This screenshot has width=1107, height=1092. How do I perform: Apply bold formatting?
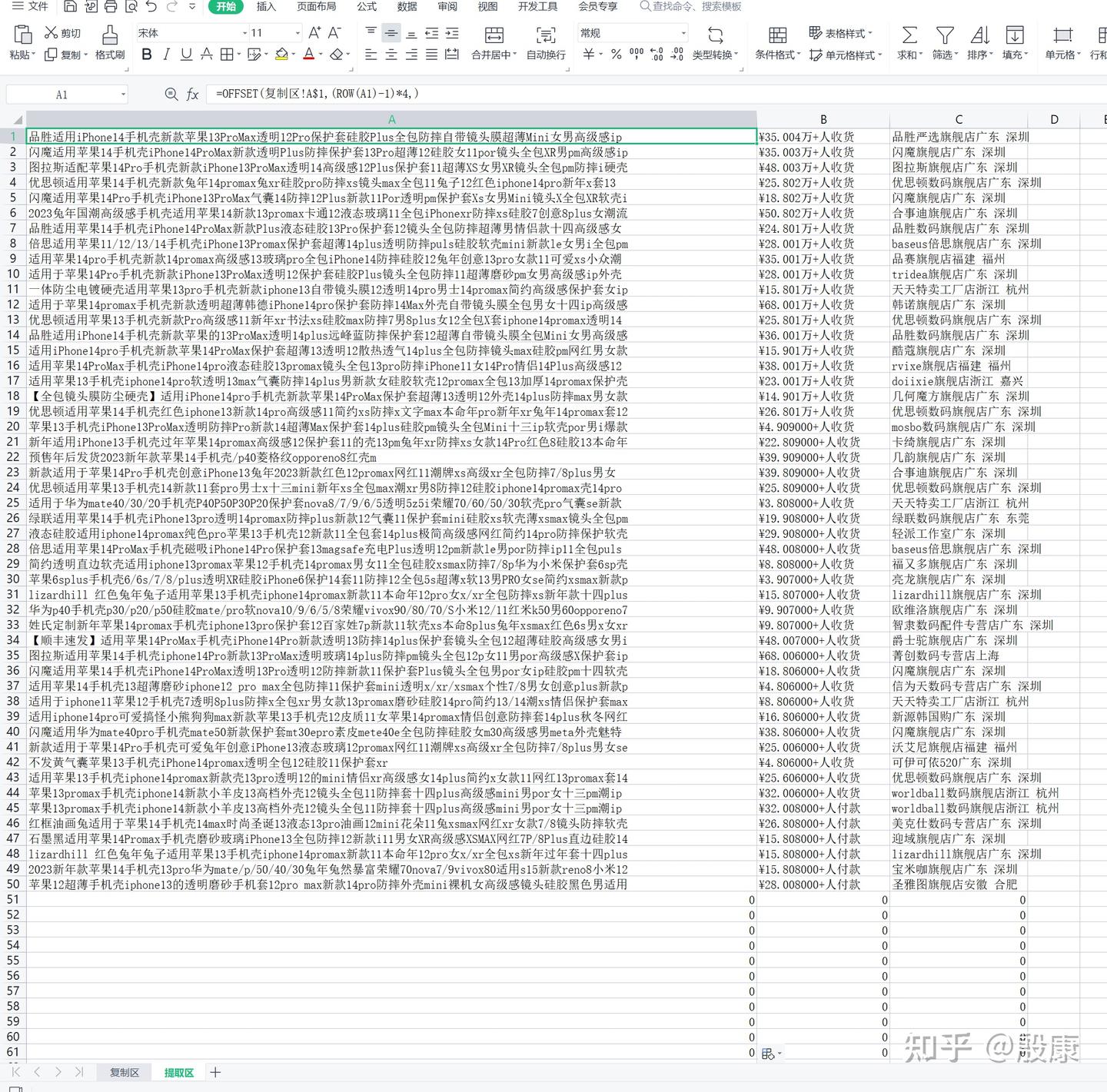147,55
